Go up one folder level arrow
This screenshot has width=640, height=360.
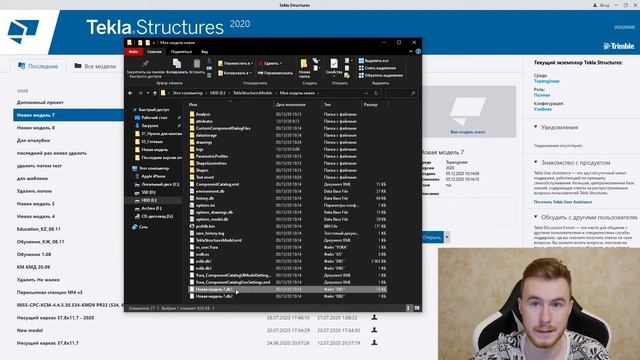point(155,93)
